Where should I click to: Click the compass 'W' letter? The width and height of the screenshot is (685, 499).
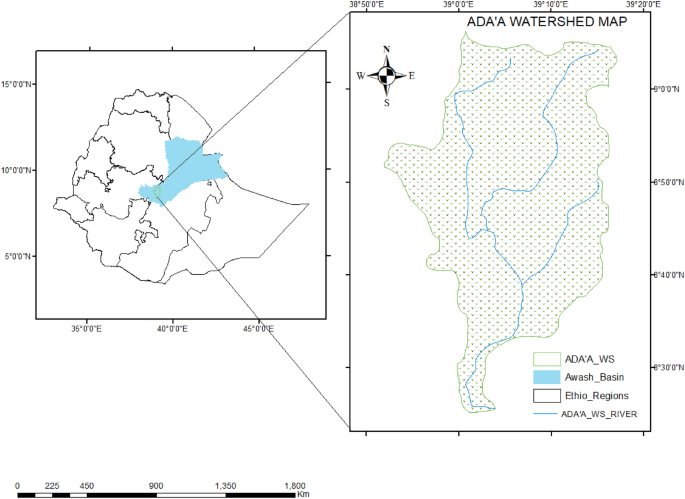point(360,76)
